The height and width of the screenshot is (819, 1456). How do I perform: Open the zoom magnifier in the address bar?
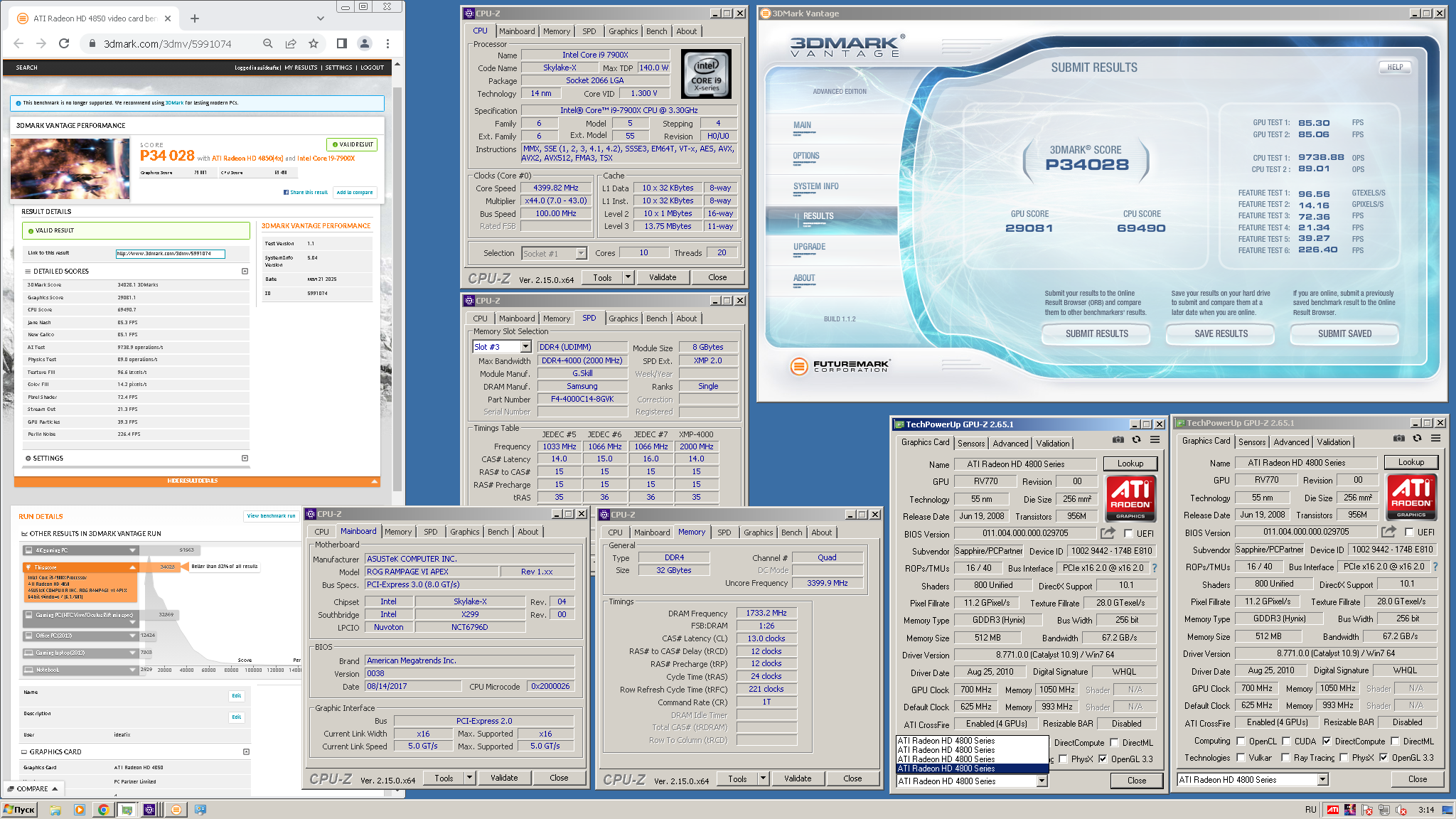[x=268, y=43]
